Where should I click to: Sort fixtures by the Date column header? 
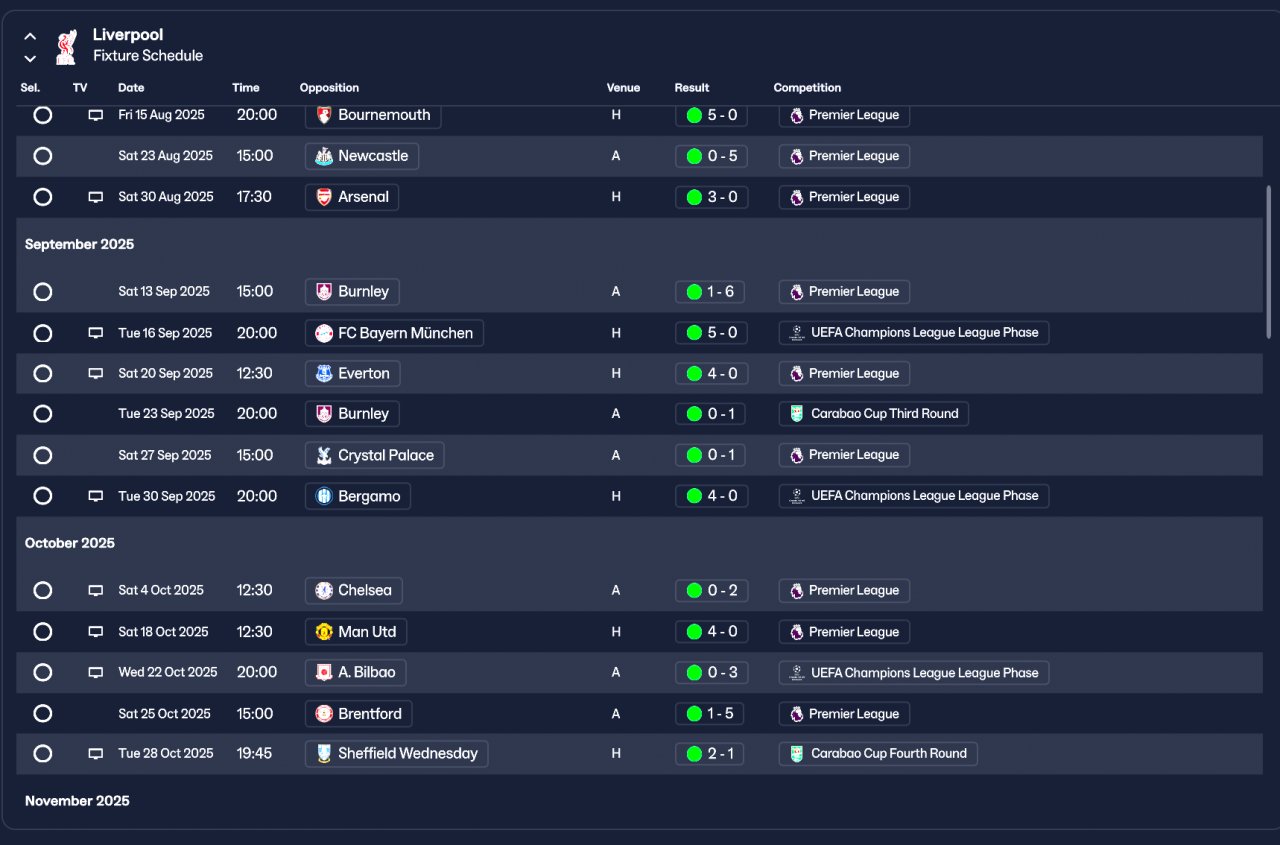pyautogui.click(x=131, y=88)
